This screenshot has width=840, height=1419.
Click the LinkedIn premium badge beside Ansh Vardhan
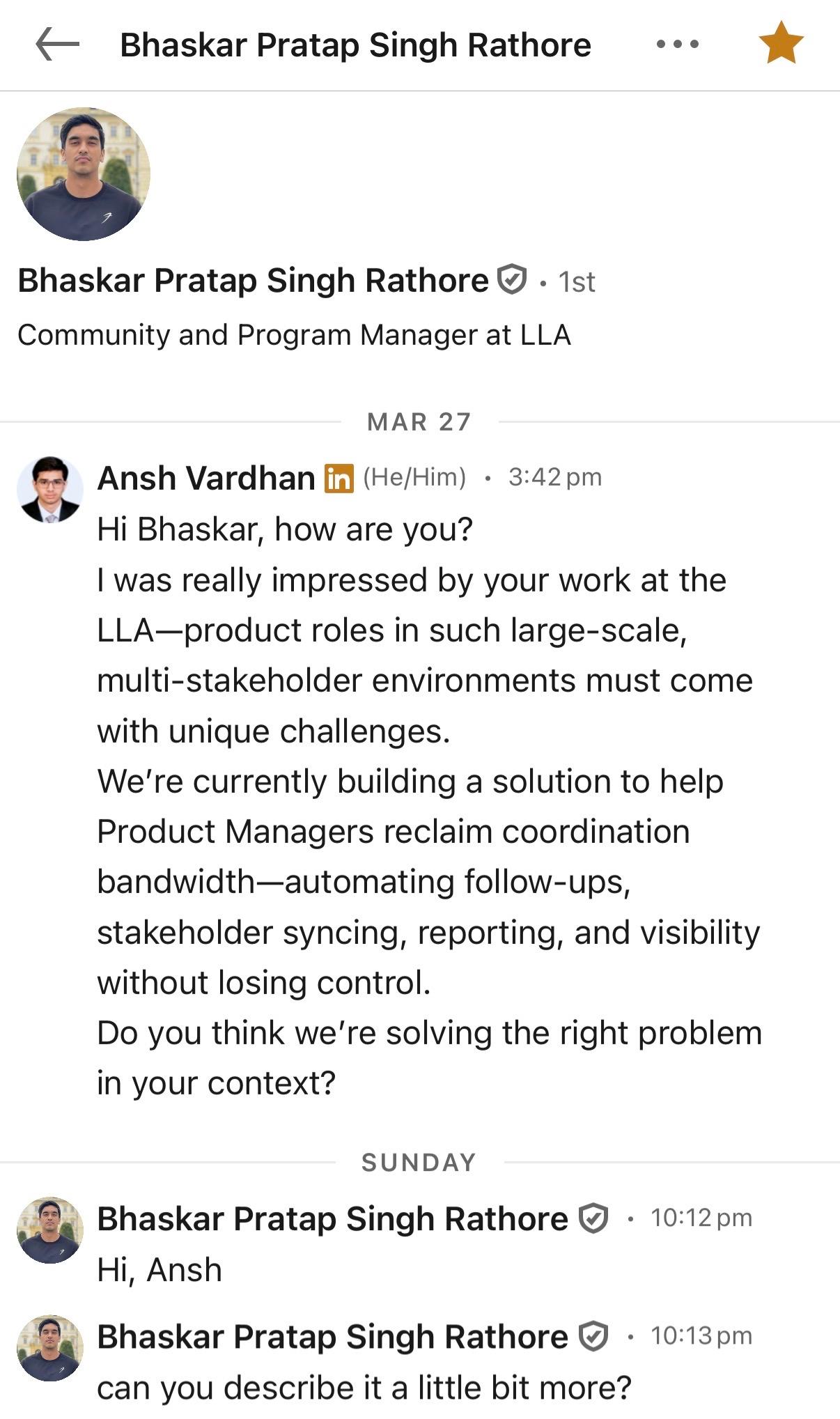click(339, 479)
